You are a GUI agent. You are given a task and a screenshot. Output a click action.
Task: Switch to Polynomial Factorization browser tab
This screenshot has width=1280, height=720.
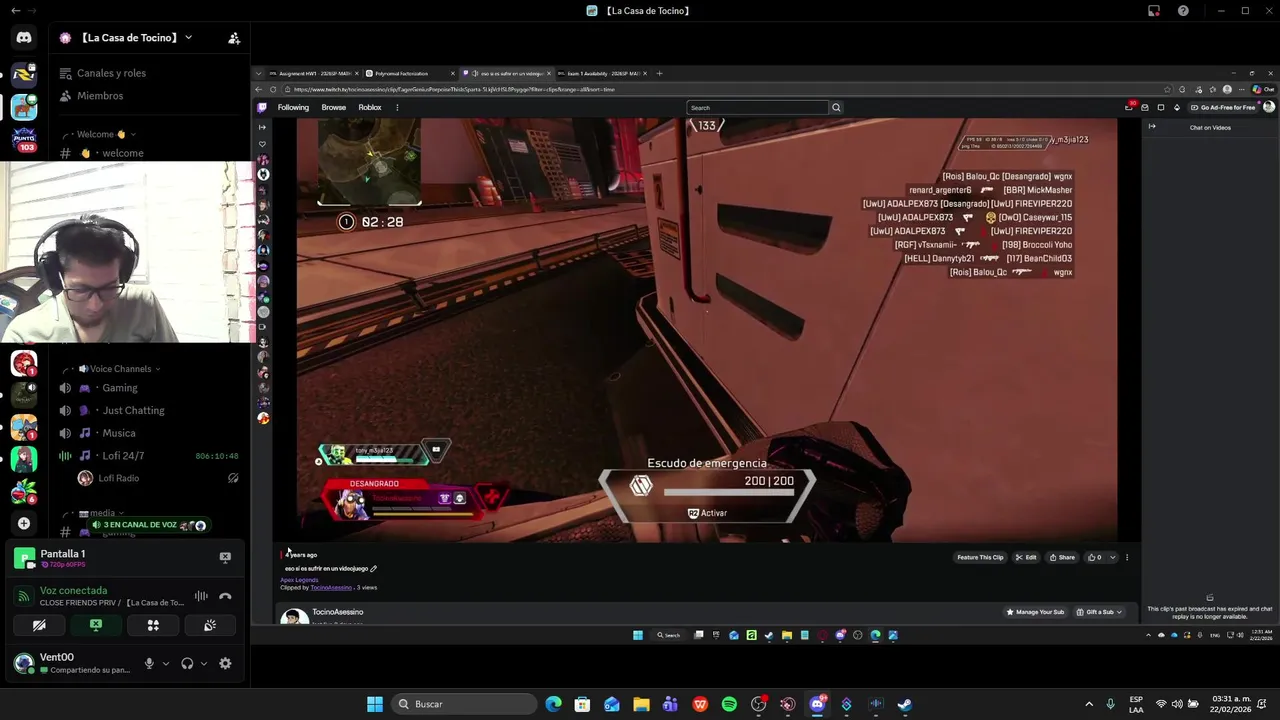(409, 74)
